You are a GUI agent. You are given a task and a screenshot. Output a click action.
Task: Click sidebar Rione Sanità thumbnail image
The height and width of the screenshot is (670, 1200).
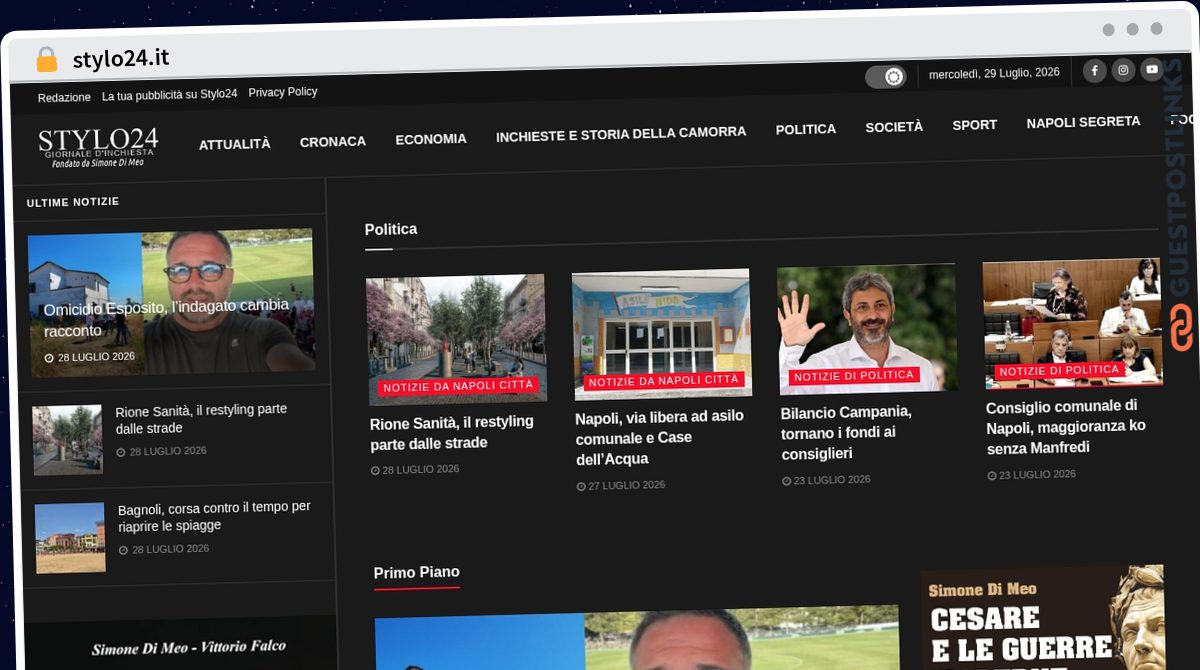point(68,439)
